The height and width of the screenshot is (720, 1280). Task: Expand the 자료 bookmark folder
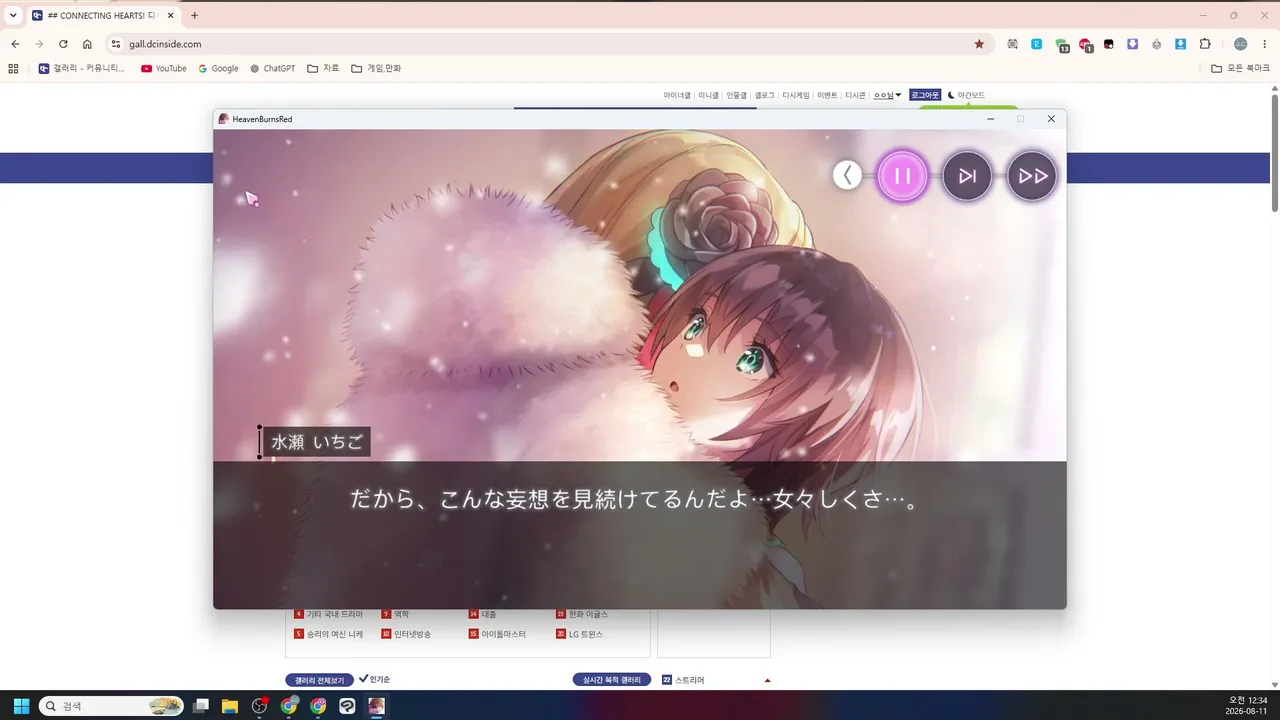tap(323, 69)
